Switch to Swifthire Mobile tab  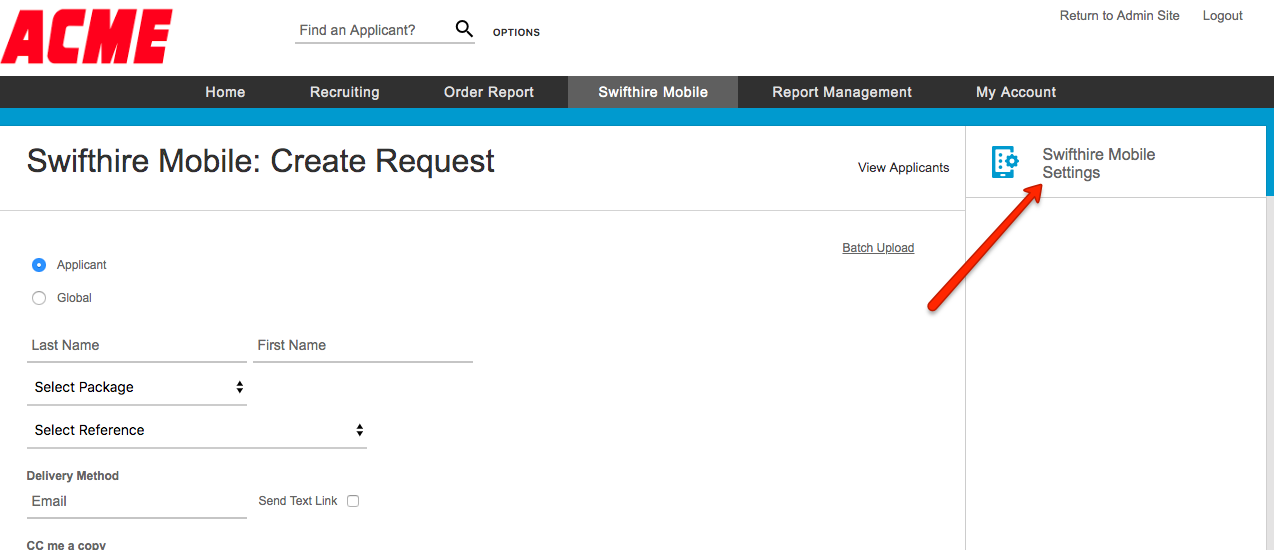click(653, 92)
